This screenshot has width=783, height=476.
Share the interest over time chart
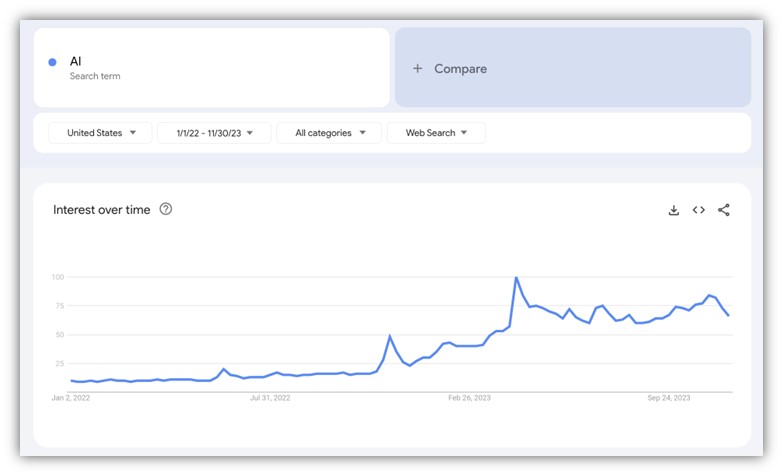click(724, 210)
